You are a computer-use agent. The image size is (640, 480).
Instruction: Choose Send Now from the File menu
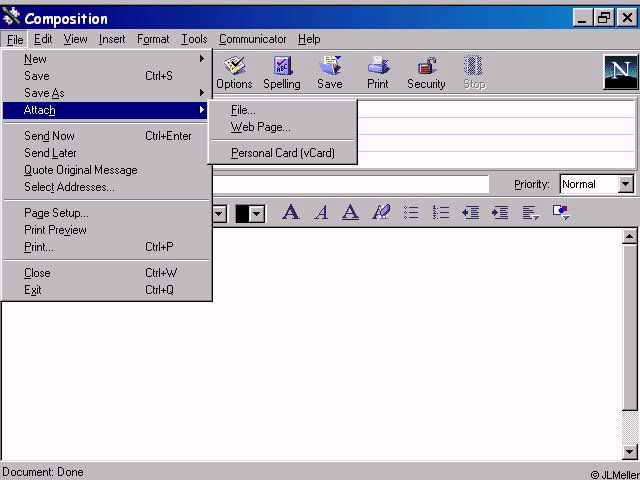107,136
